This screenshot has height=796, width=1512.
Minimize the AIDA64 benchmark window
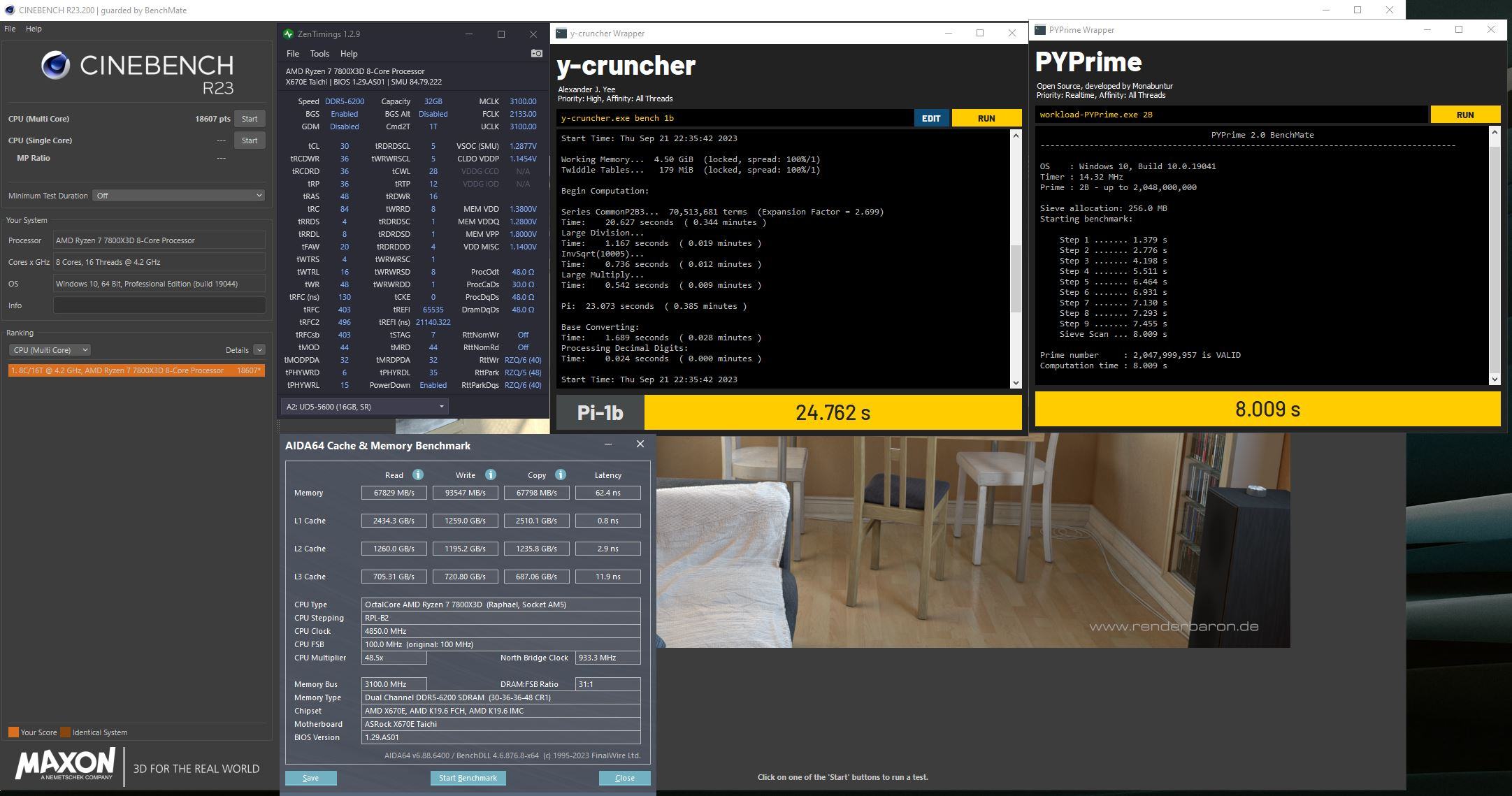point(608,444)
